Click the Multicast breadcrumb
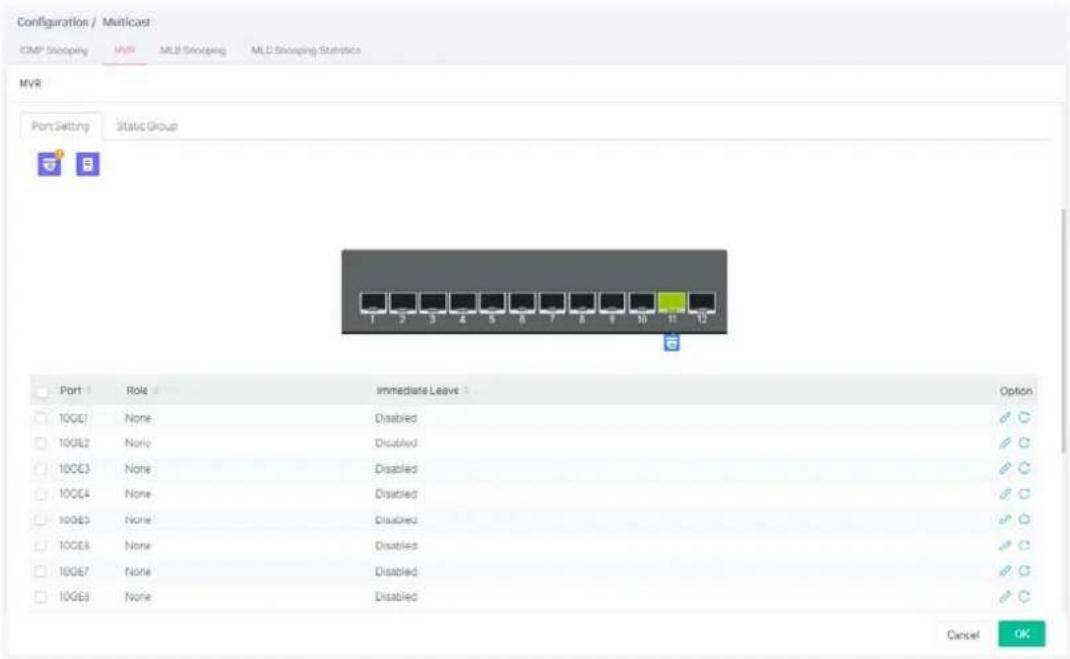Viewport: 1070px width, 659px height. click(x=126, y=22)
